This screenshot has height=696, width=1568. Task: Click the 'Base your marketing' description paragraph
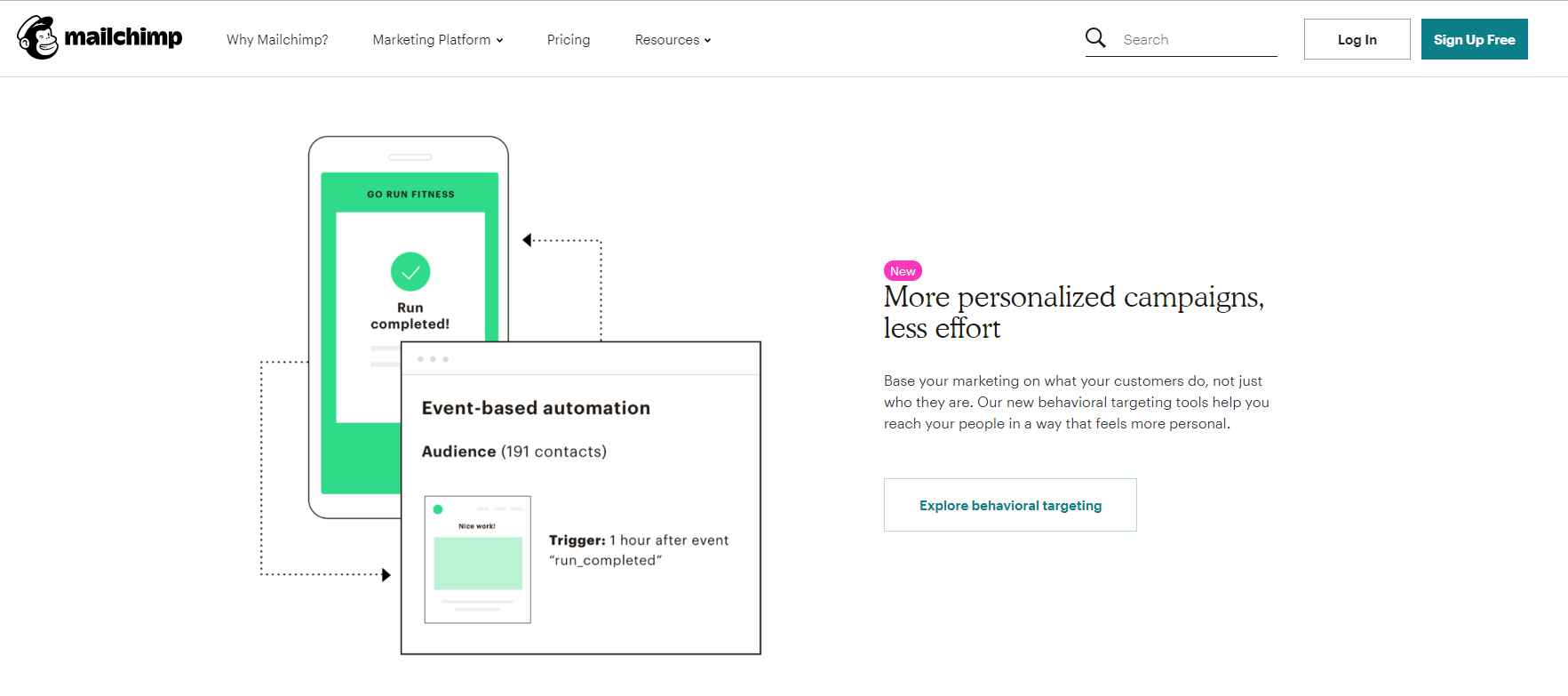1076,403
